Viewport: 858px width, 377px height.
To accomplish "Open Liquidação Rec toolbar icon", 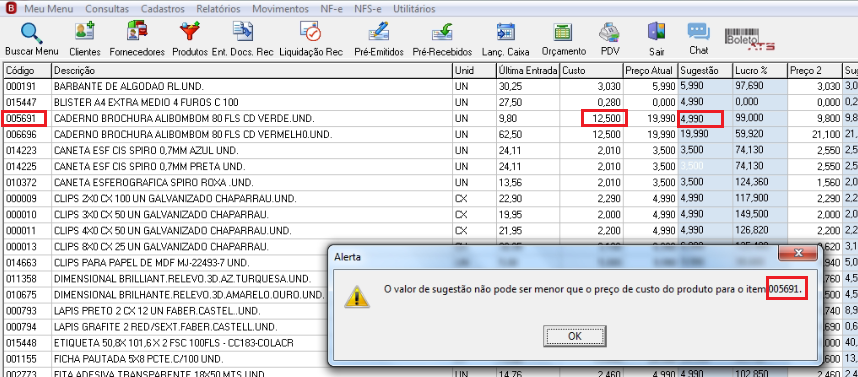I will 310,32.
